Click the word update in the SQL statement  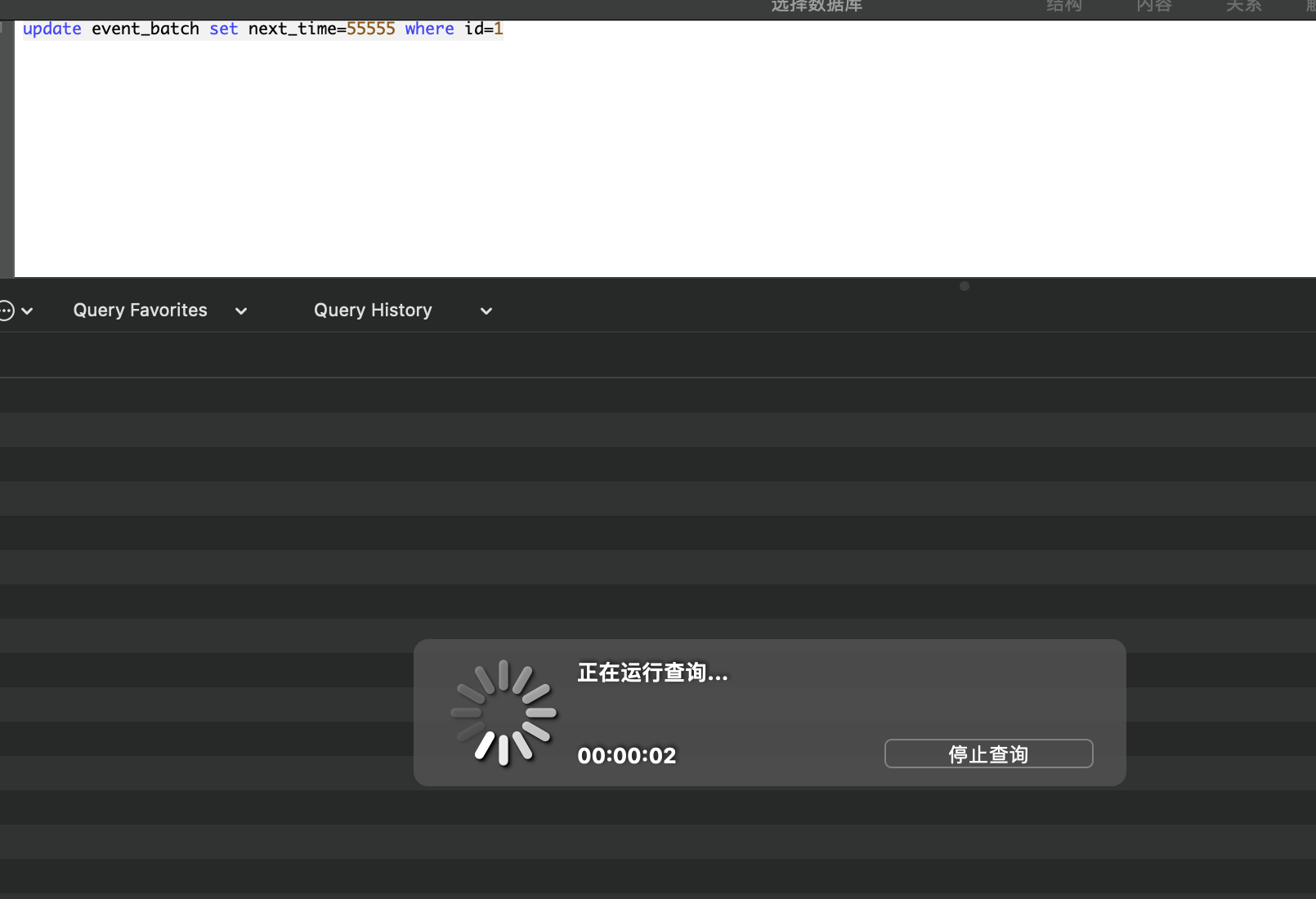pyautogui.click(x=51, y=29)
